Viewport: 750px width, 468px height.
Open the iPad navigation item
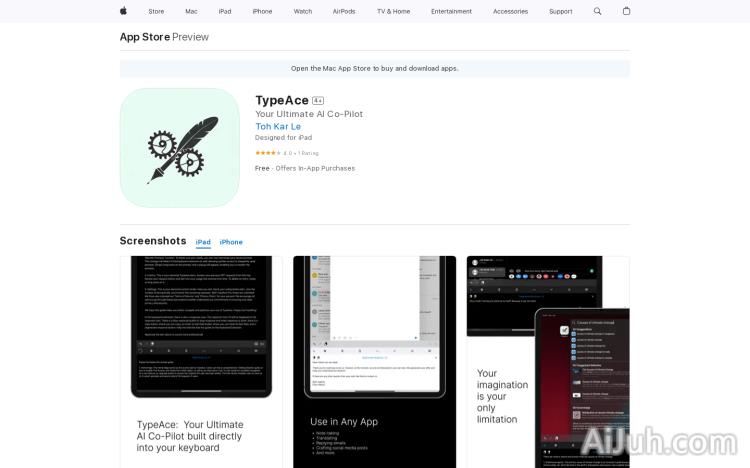[225, 11]
